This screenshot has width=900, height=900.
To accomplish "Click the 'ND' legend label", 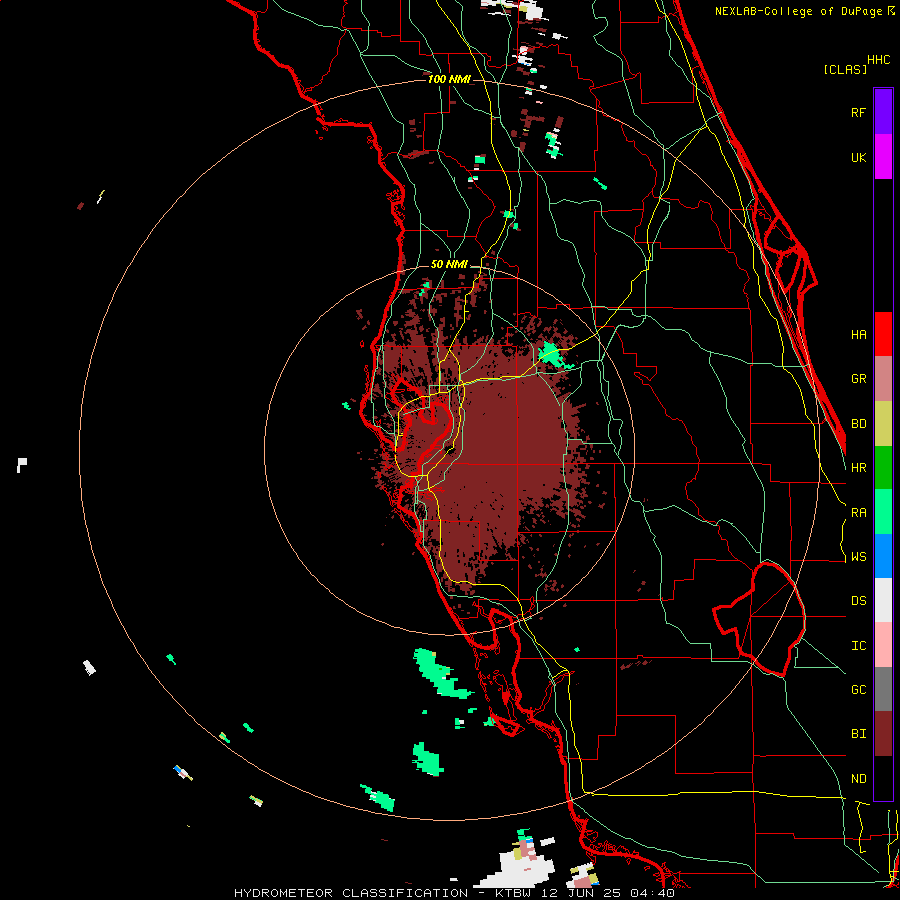I will point(858,779).
